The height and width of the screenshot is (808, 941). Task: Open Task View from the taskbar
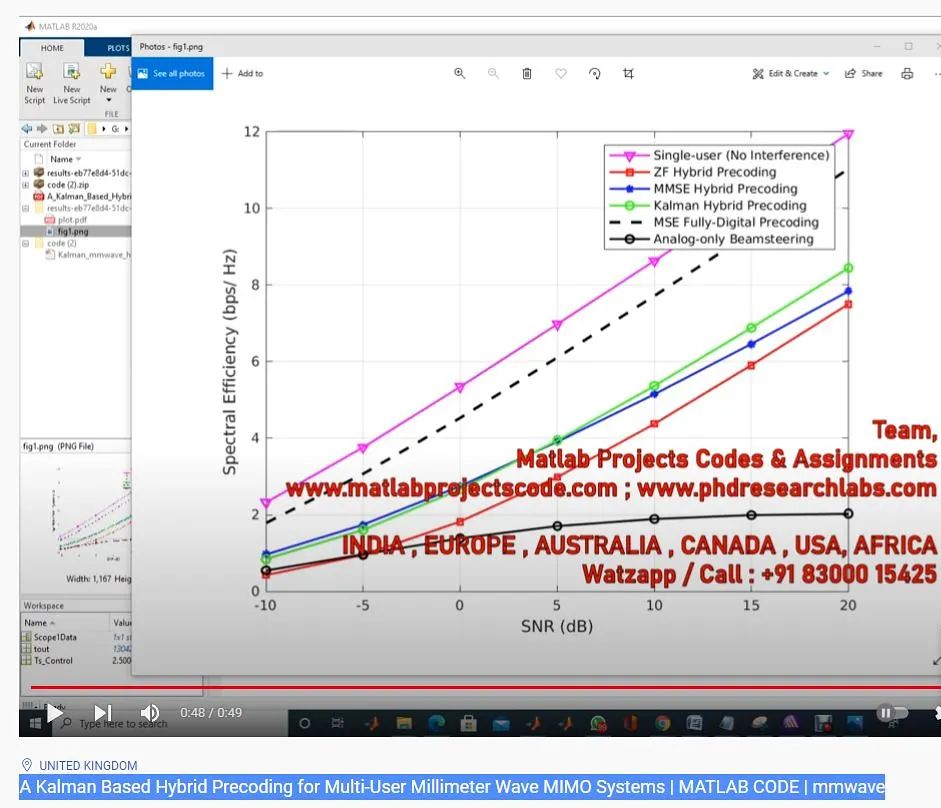pos(337,723)
